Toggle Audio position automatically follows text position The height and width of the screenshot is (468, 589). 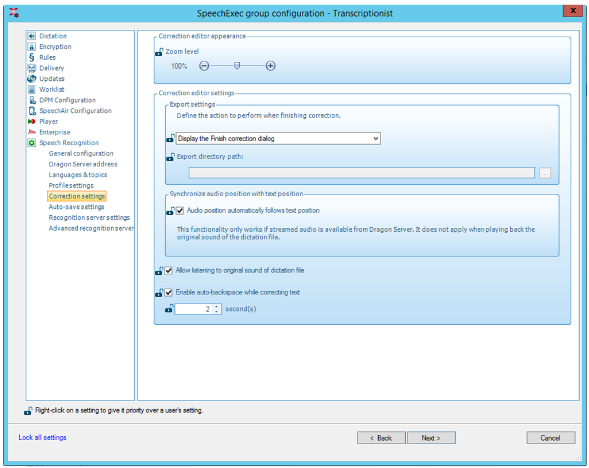[x=180, y=210]
